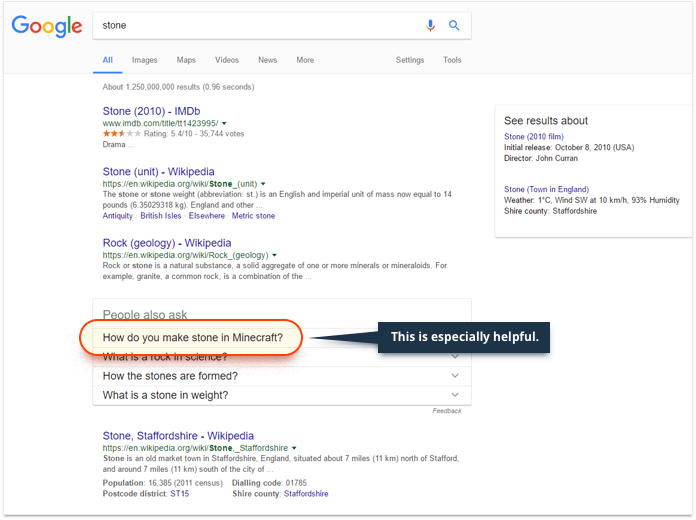This screenshot has height=520, width=696.
Task: Open the Videos tab
Action: pyautogui.click(x=227, y=60)
